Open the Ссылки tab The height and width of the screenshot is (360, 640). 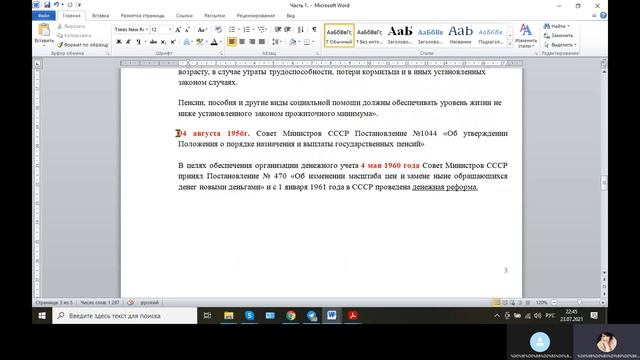coord(184,16)
